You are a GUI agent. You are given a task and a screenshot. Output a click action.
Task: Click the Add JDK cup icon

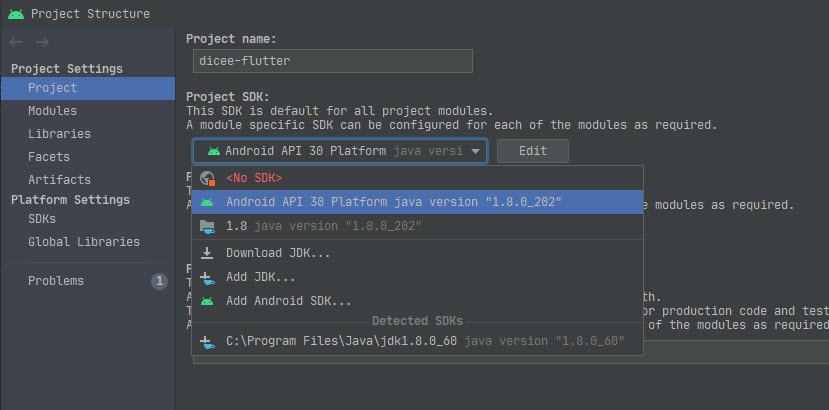tap(207, 278)
